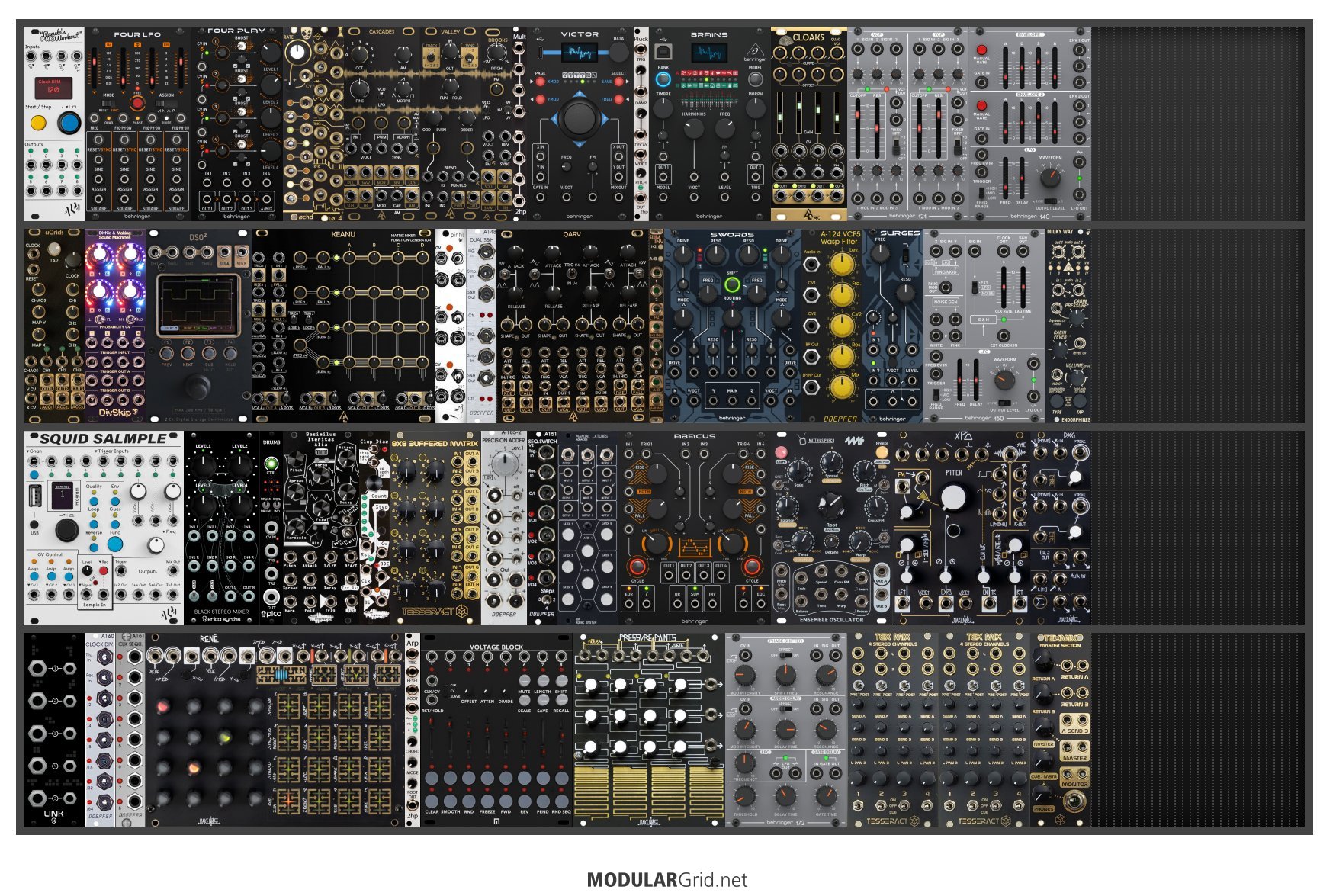Open the MODULARGrid.net logo link
This screenshot has width=1336, height=896.
pyautogui.click(x=667, y=880)
